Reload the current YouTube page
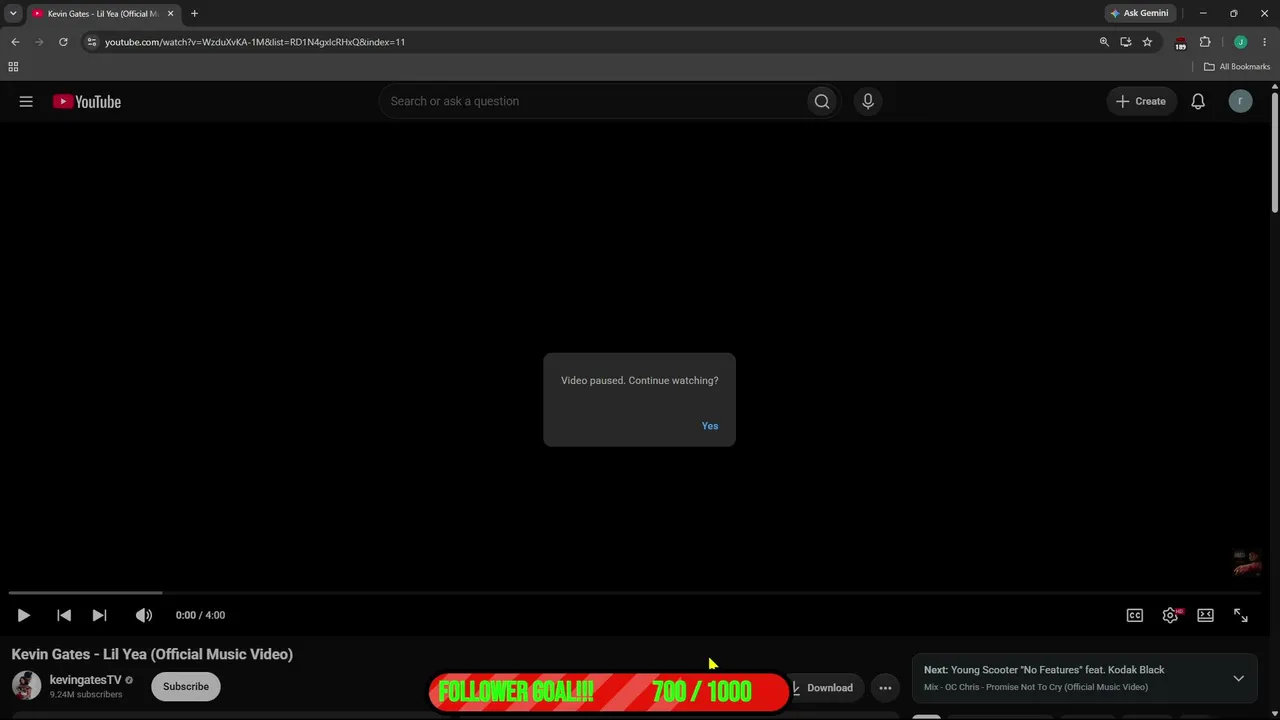The width and height of the screenshot is (1280, 720). pyautogui.click(x=63, y=42)
